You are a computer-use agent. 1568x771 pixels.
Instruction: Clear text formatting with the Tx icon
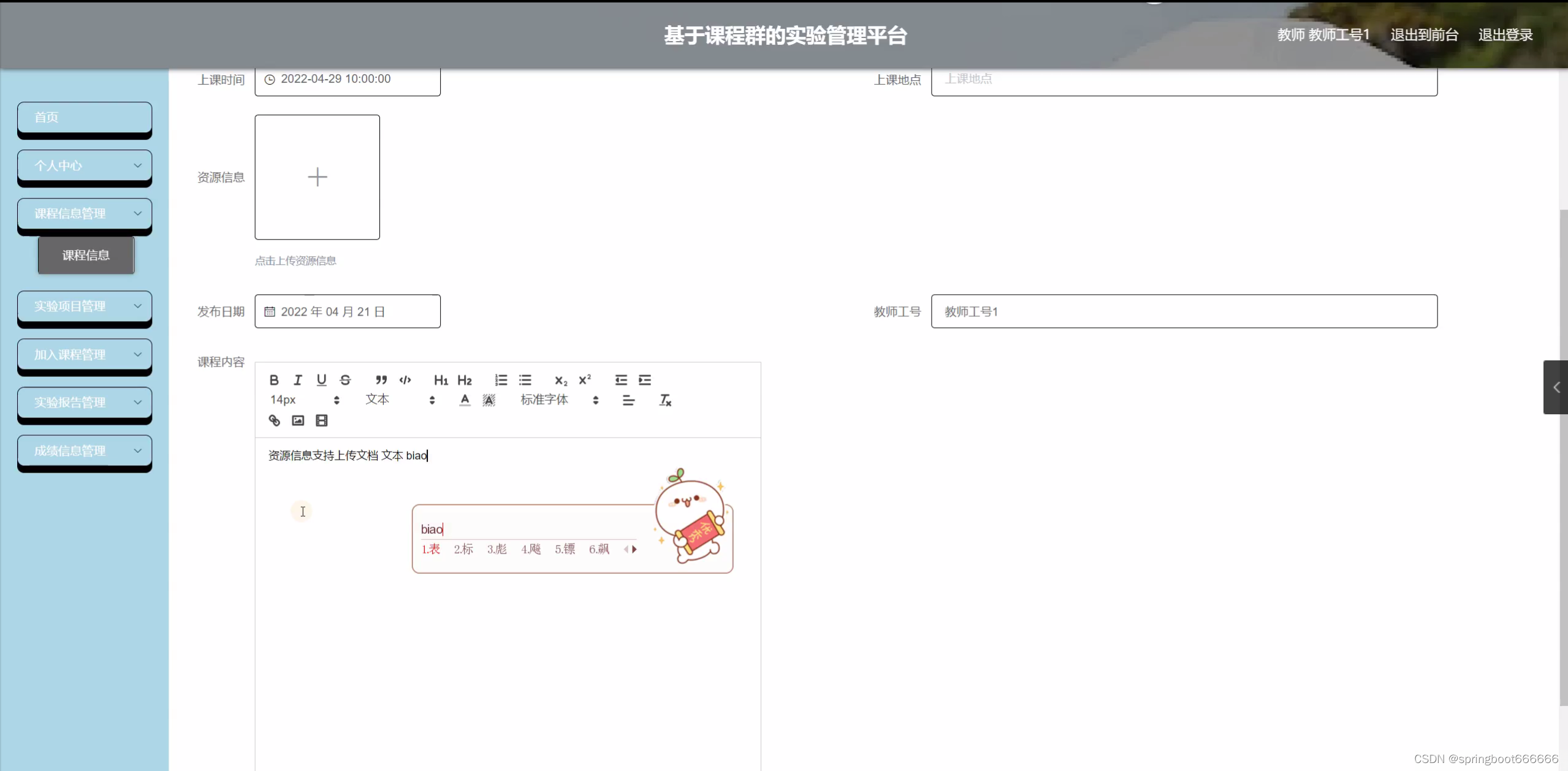pos(665,400)
